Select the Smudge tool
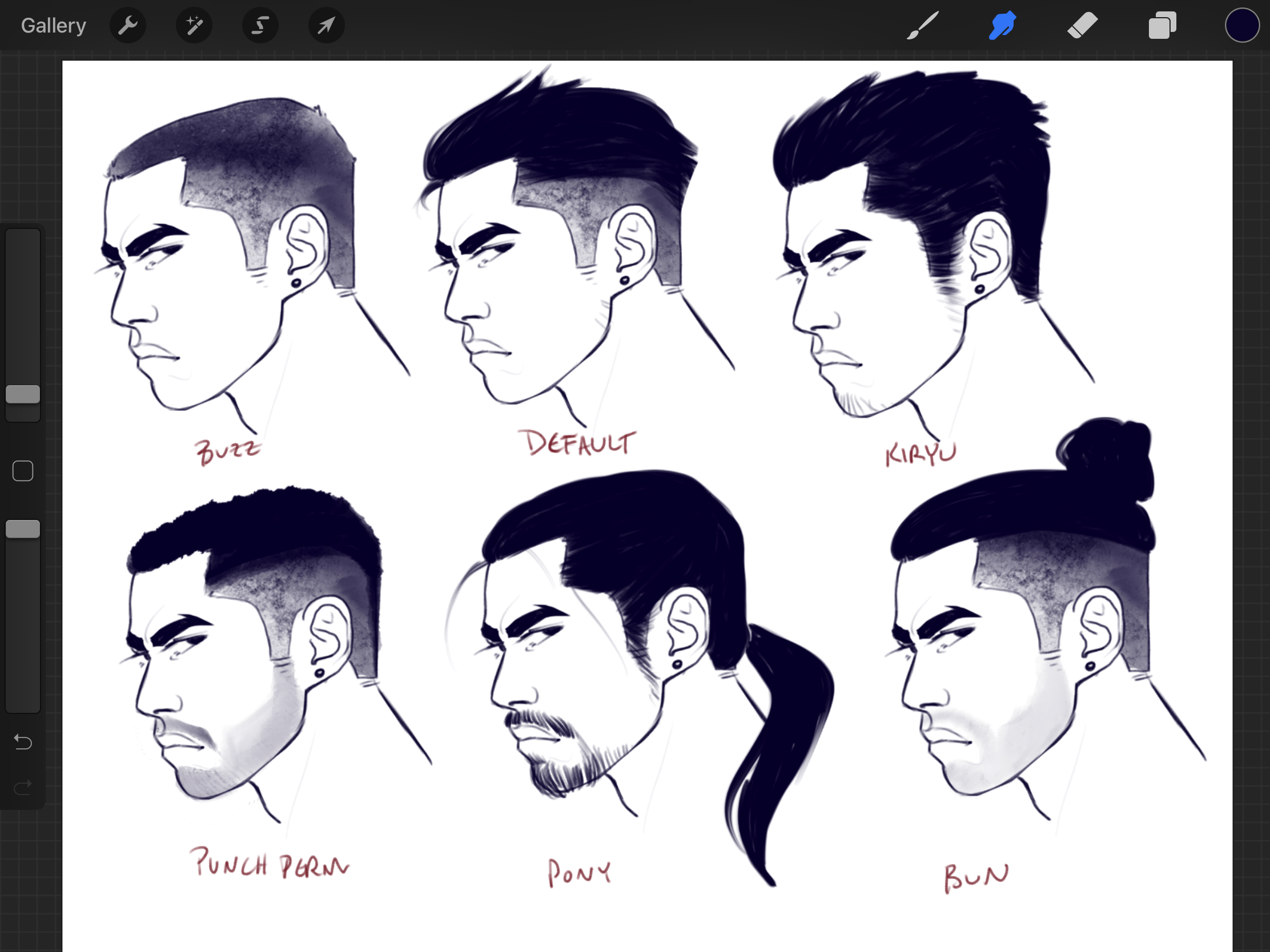 [x=1002, y=26]
